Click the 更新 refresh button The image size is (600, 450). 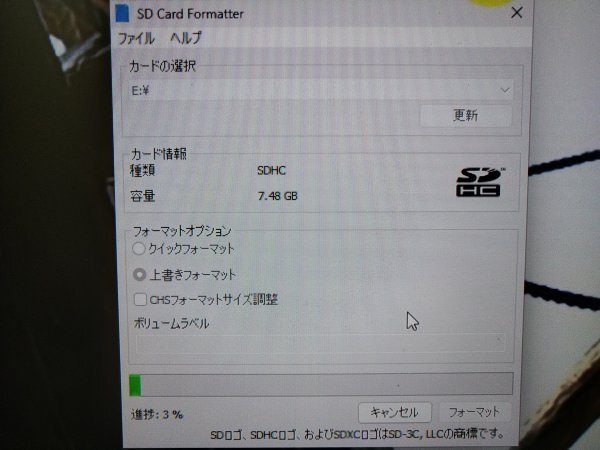(465, 115)
